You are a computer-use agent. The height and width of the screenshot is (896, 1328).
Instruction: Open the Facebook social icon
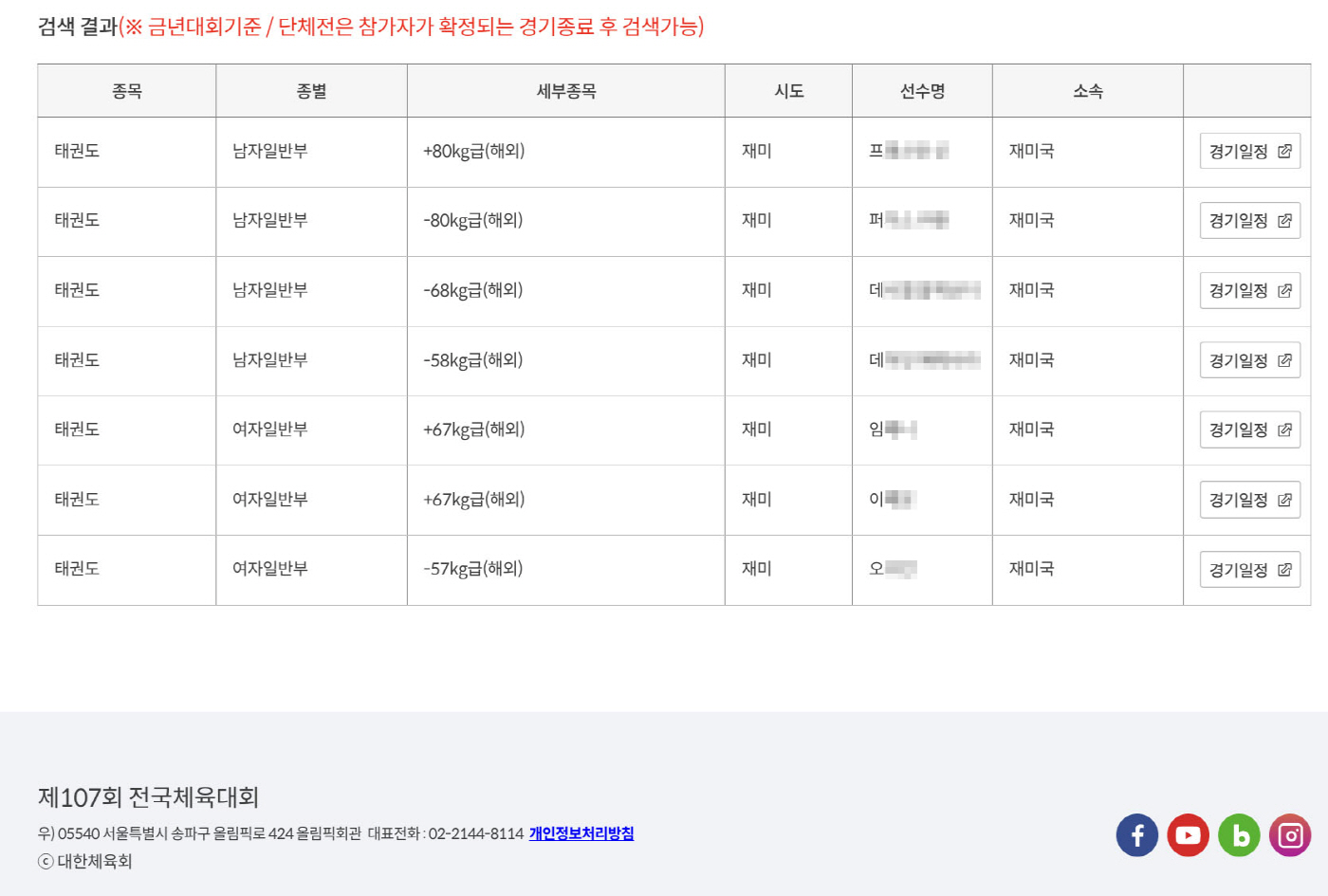1137,835
